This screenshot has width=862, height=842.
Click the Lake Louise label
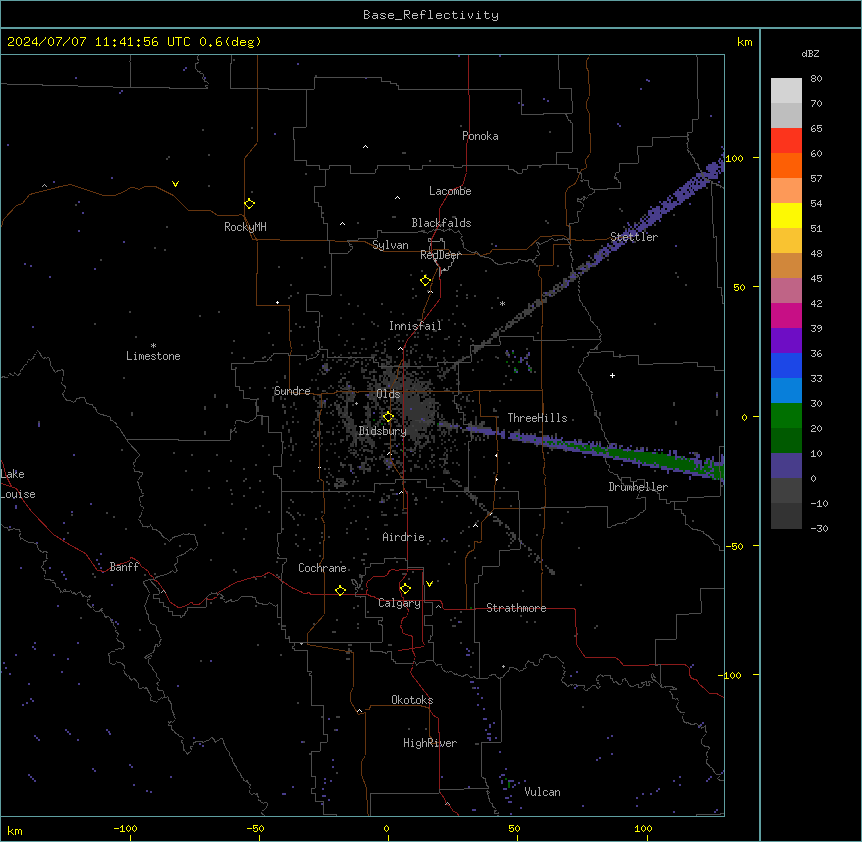coord(18,484)
